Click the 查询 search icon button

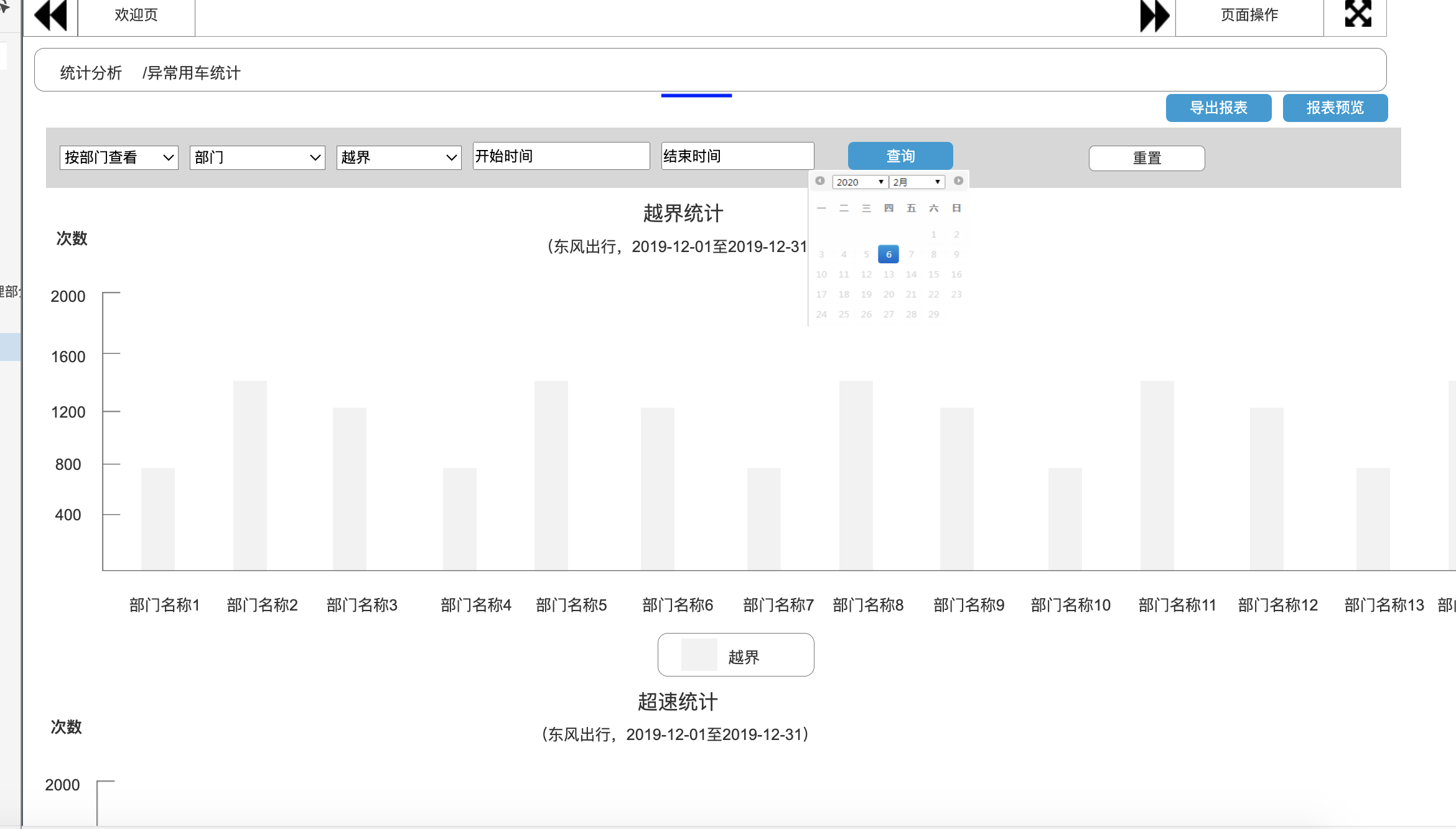coord(900,156)
